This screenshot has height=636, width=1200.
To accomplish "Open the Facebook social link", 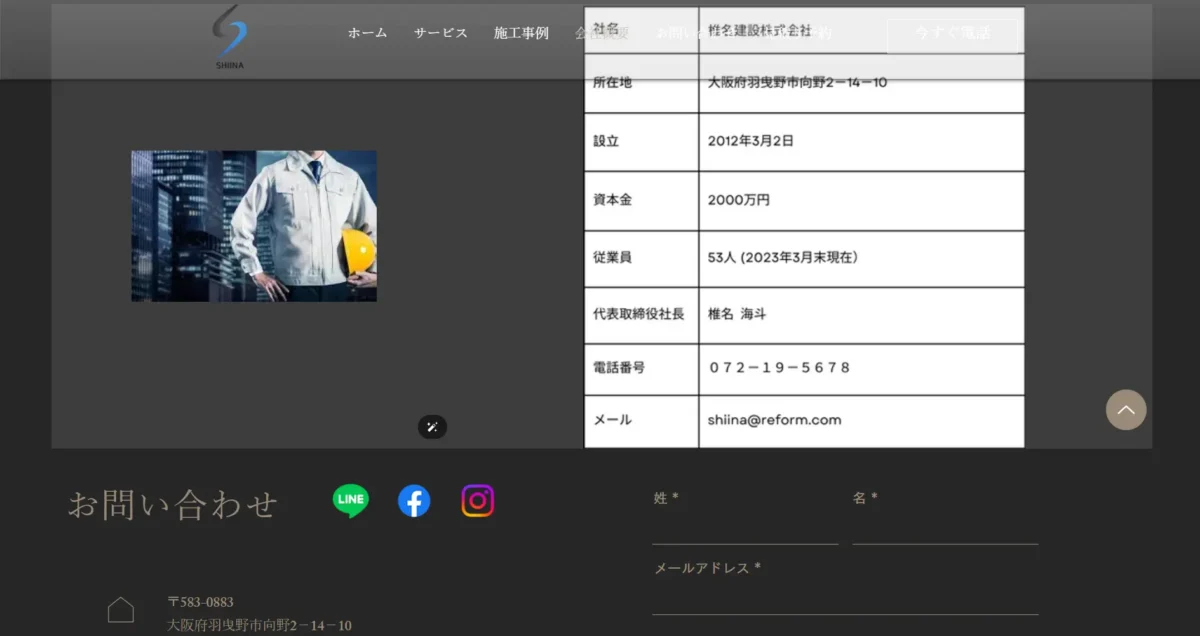I will (x=414, y=500).
